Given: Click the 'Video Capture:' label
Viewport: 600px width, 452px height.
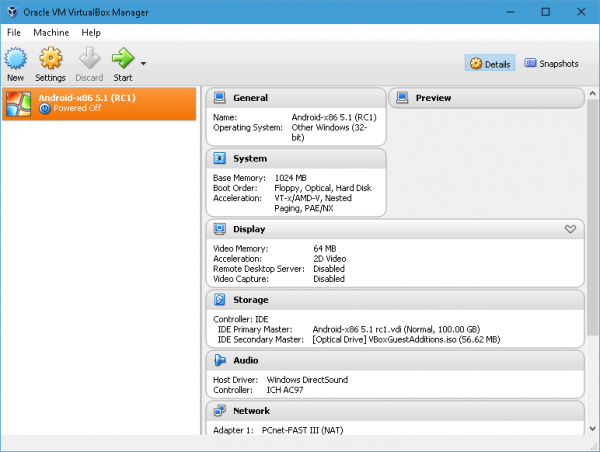Looking at the screenshot, I should pyautogui.click(x=241, y=279).
